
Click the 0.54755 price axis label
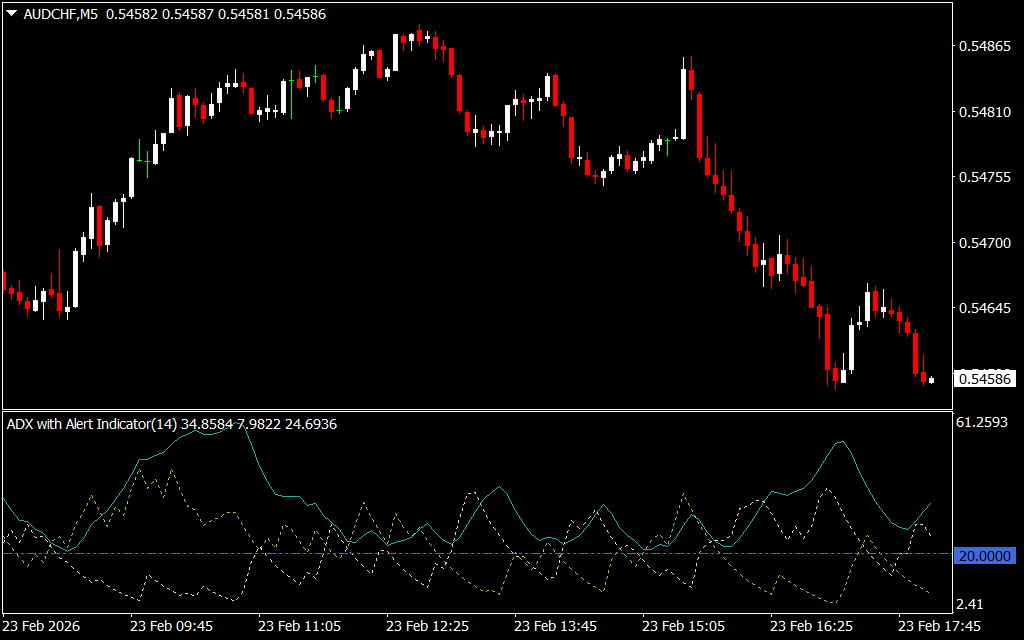[x=984, y=177]
